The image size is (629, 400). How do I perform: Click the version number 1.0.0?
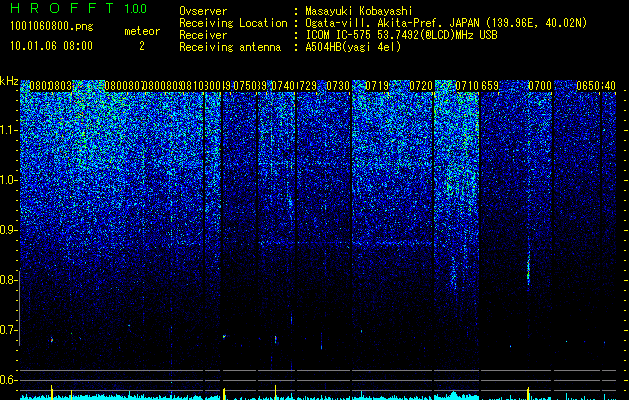coord(135,8)
